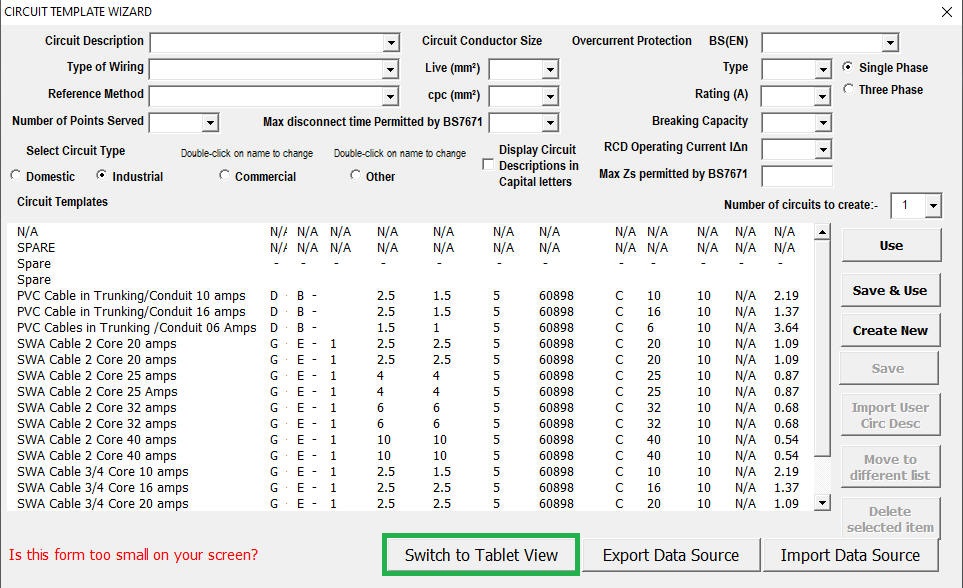Open the Live (mm²) conductor size dropdown
The width and height of the screenshot is (963, 588).
(x=549, y=70)
